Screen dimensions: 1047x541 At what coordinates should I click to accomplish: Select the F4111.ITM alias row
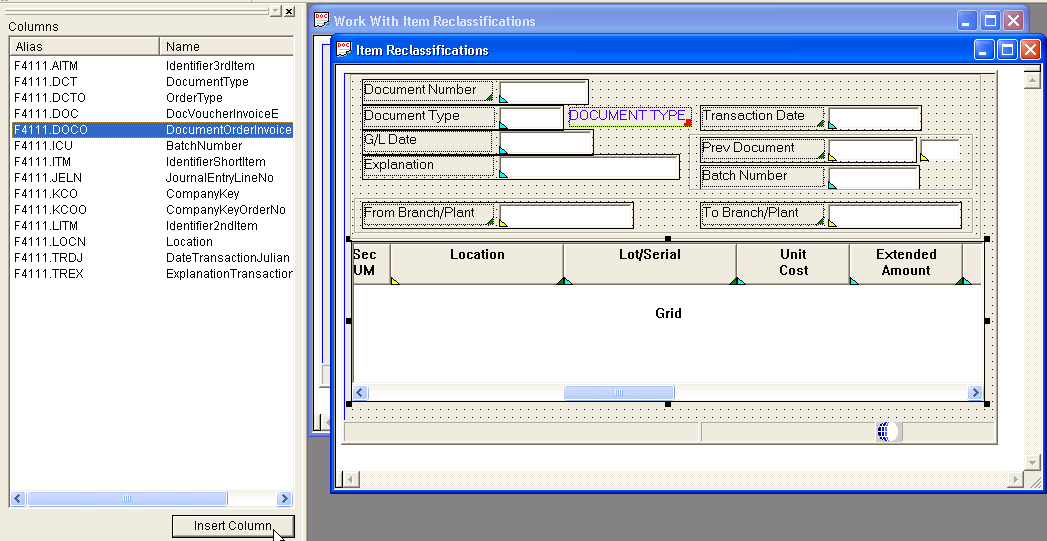click(x=152, y=162)
